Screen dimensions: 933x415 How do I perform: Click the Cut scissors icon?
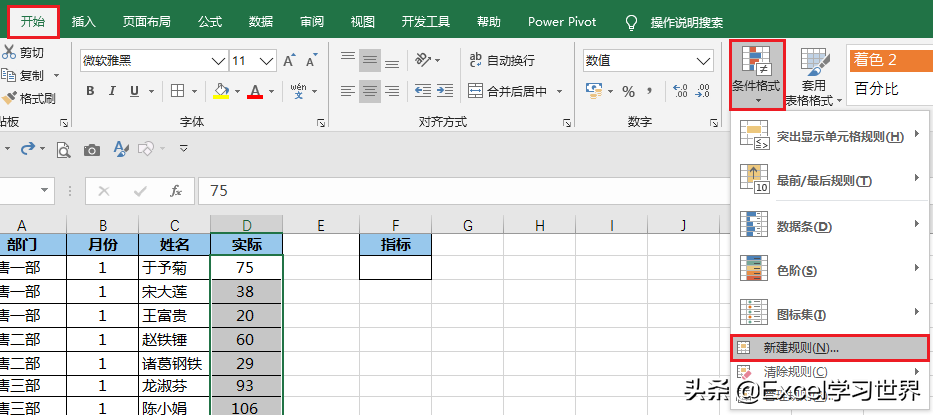[9, 52]
